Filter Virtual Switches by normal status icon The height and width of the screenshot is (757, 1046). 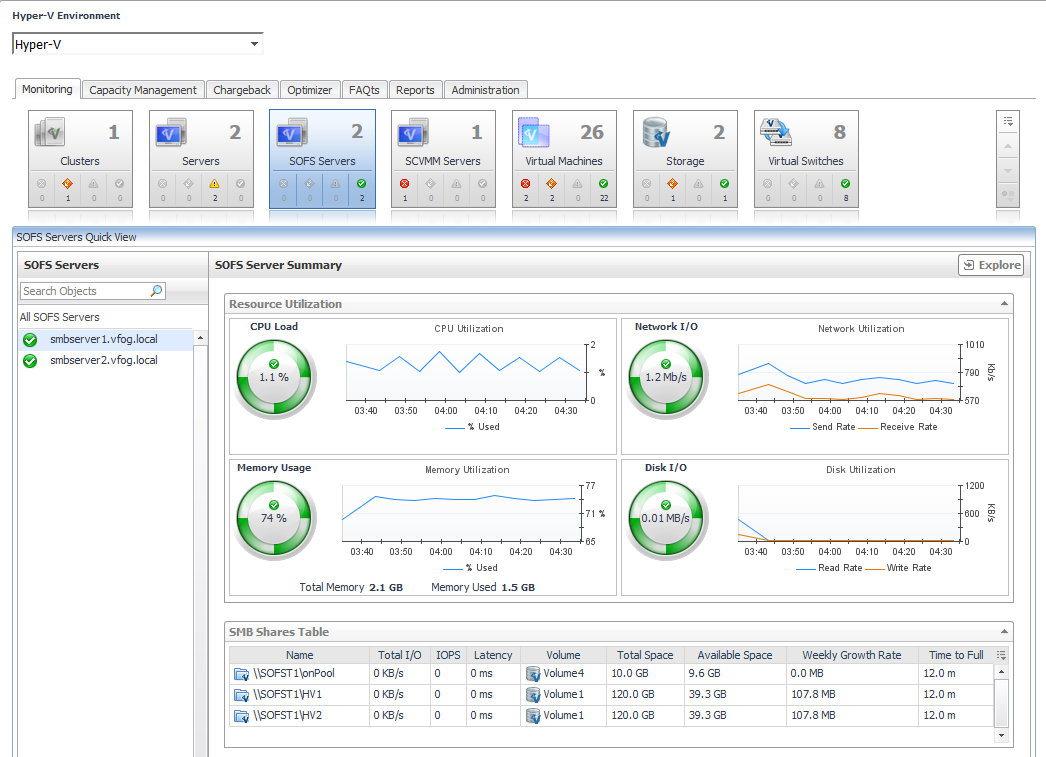[x=845, y=183]
